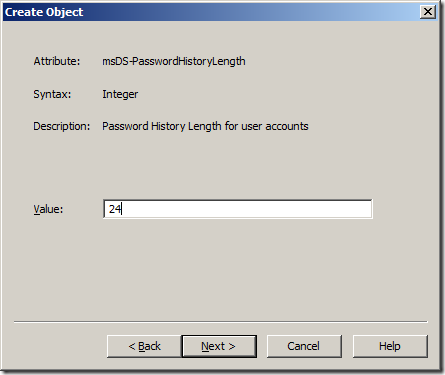
Task: Click the word 'Object' in title
Action: pos(64,12)
